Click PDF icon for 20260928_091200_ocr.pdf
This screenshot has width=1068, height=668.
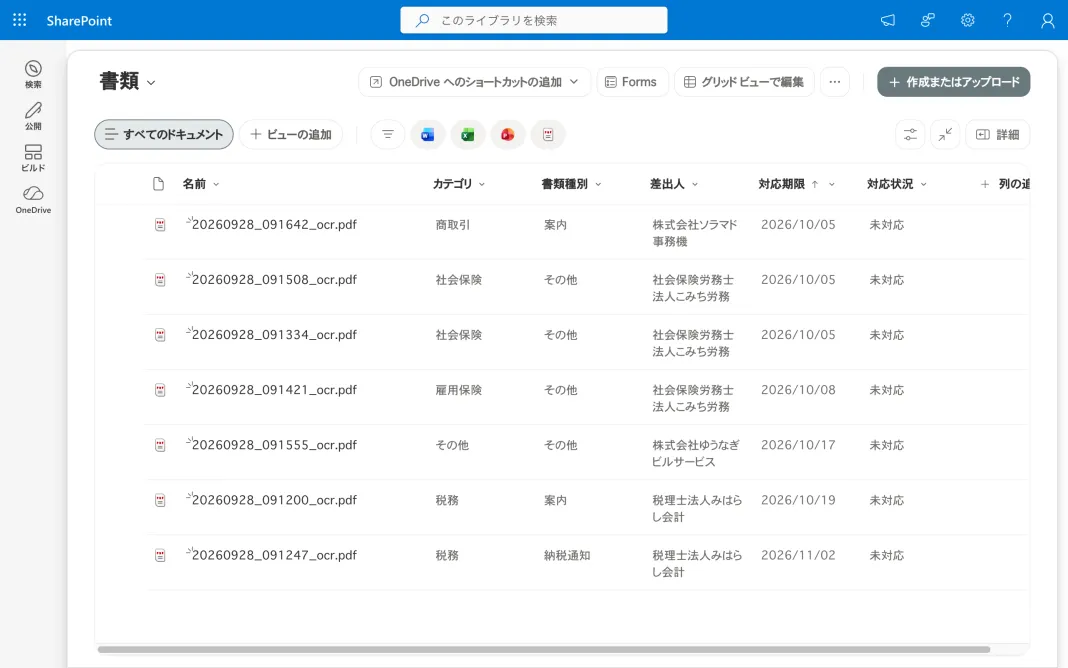[160, 500]
